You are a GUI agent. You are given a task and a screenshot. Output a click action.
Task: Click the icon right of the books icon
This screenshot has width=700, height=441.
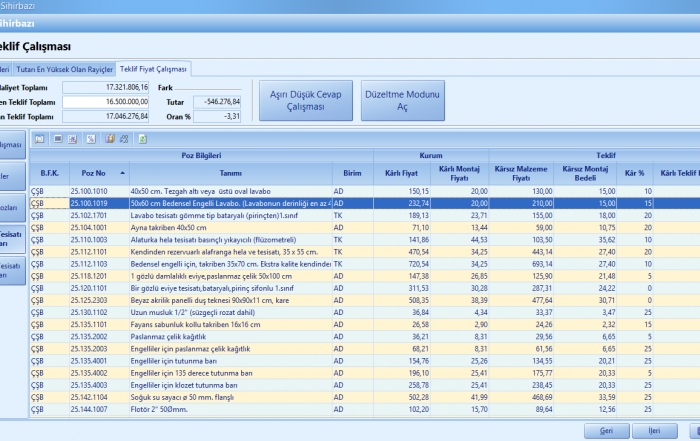tap(124, 138)
